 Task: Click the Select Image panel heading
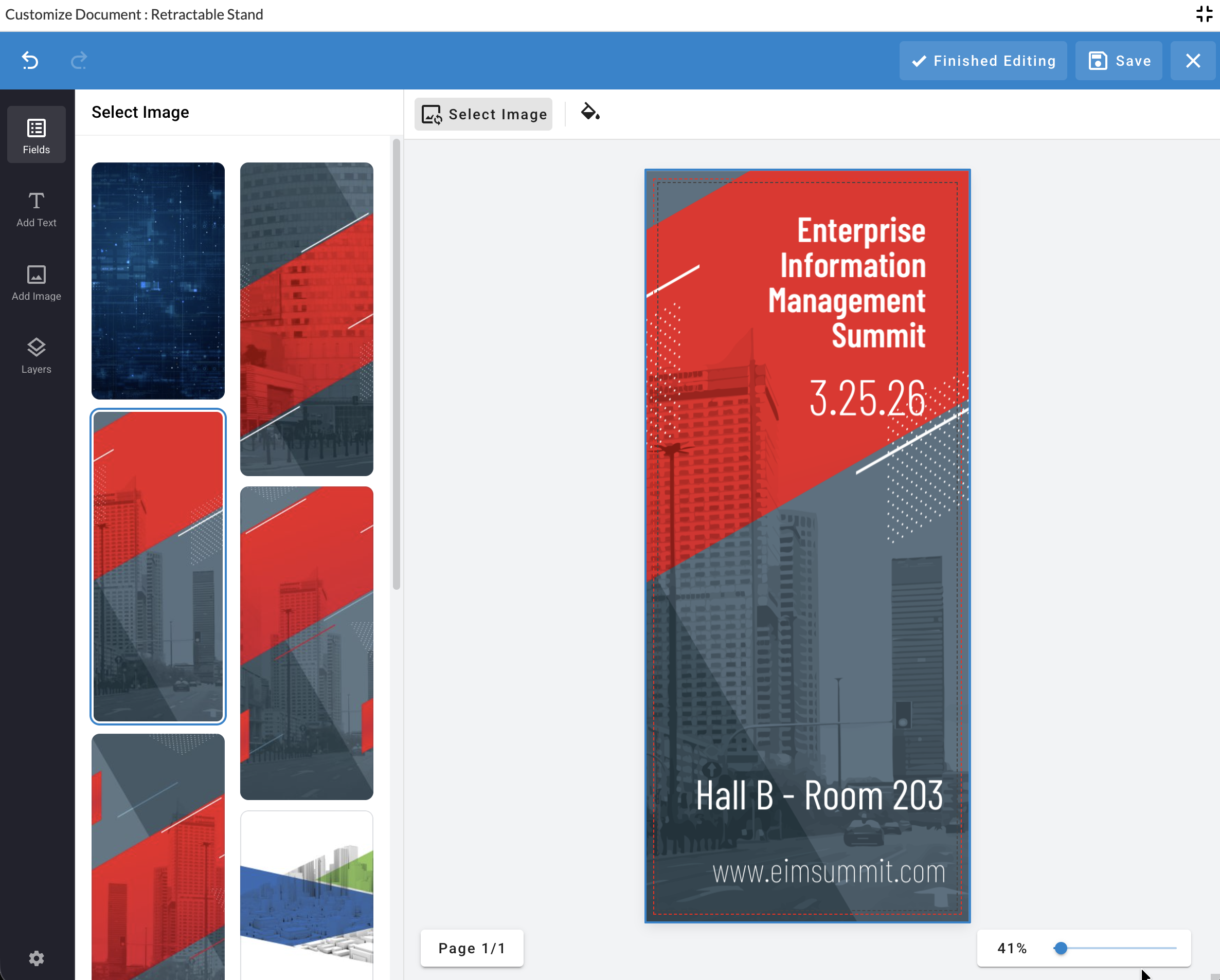(140, 112)
